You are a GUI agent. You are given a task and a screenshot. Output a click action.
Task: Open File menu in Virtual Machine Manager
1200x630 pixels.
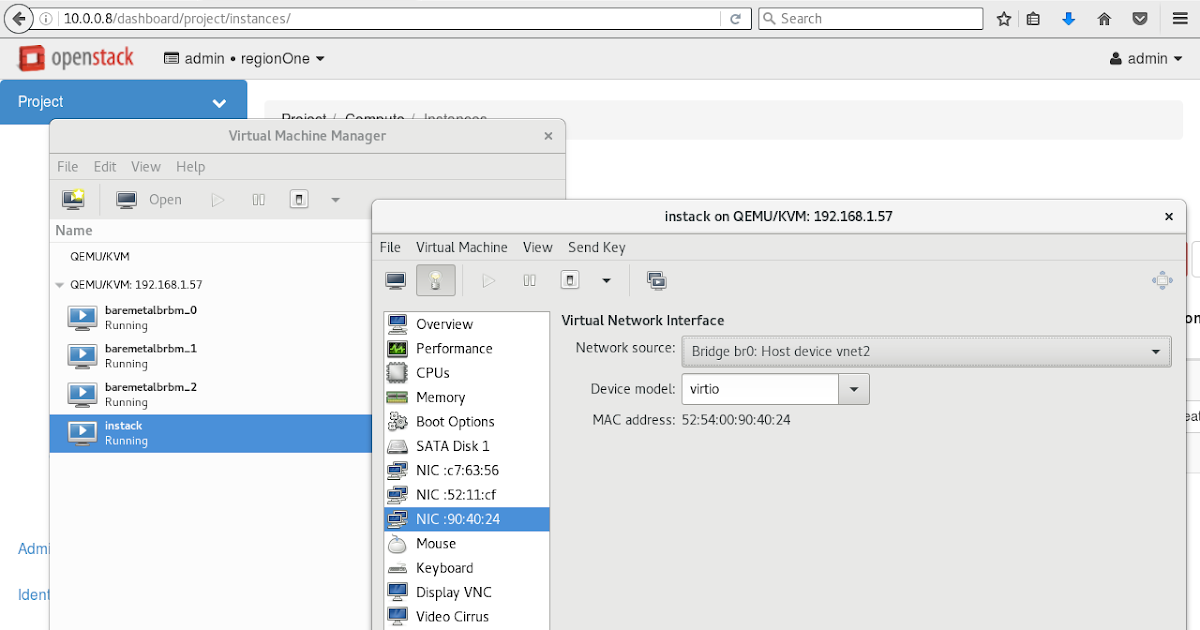67,167
